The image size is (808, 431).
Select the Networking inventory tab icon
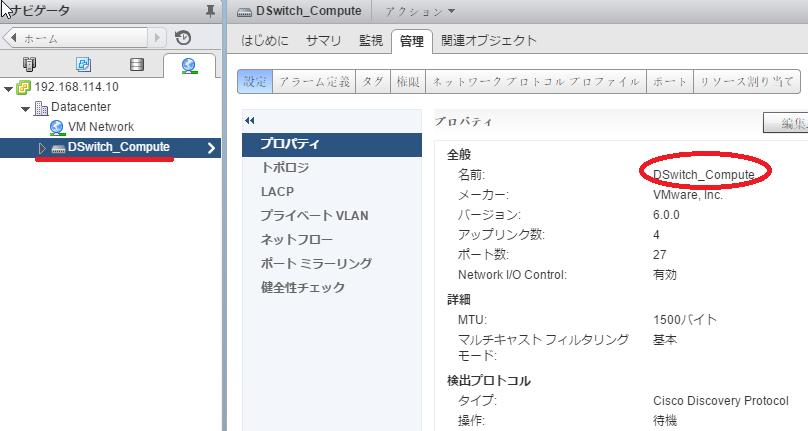coord(189,65)
